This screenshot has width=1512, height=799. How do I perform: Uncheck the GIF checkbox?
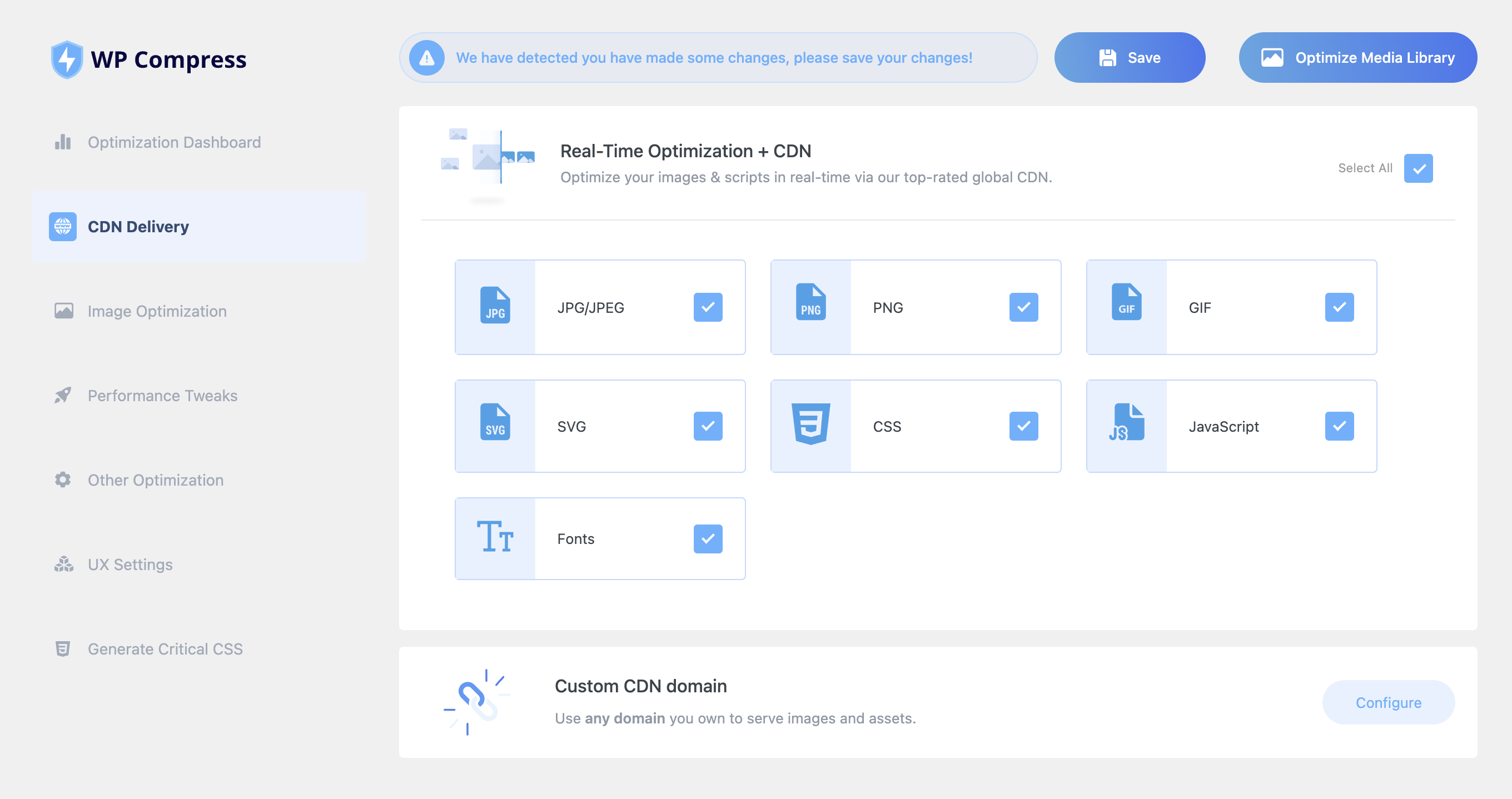[x=1340, y=307]
